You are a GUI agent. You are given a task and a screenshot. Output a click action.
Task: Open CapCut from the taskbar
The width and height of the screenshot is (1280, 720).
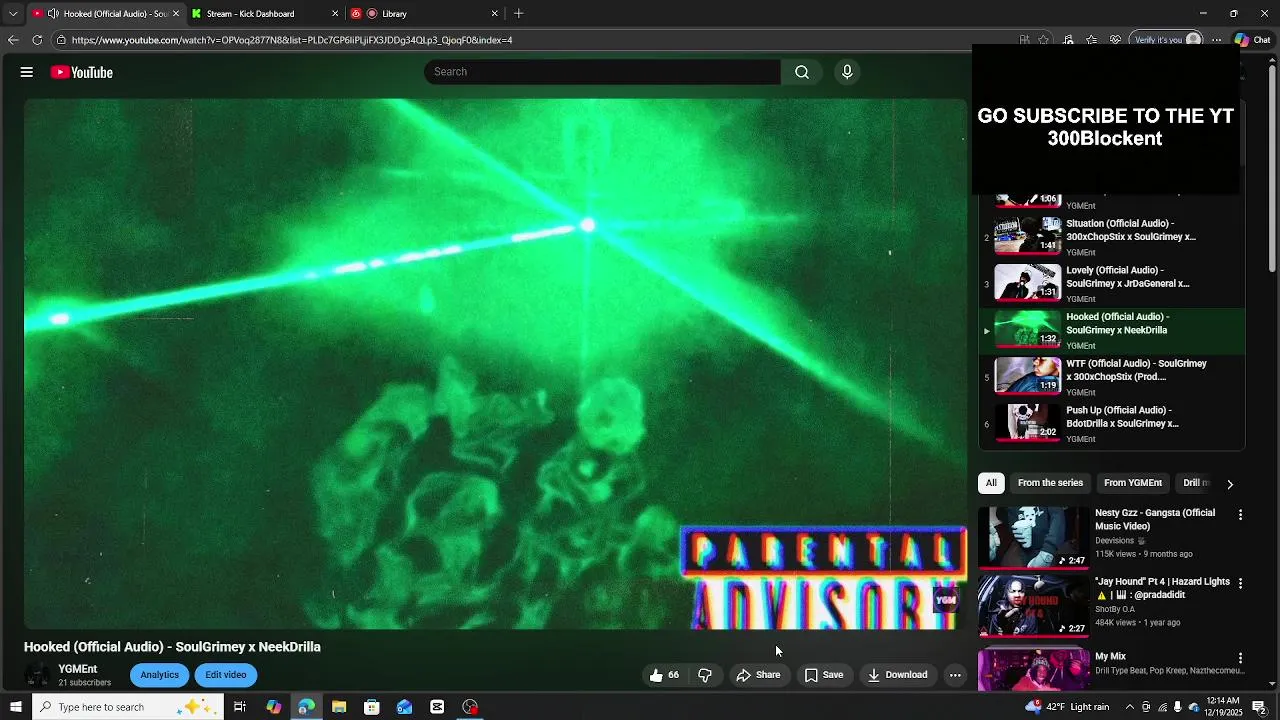point(437,707)
